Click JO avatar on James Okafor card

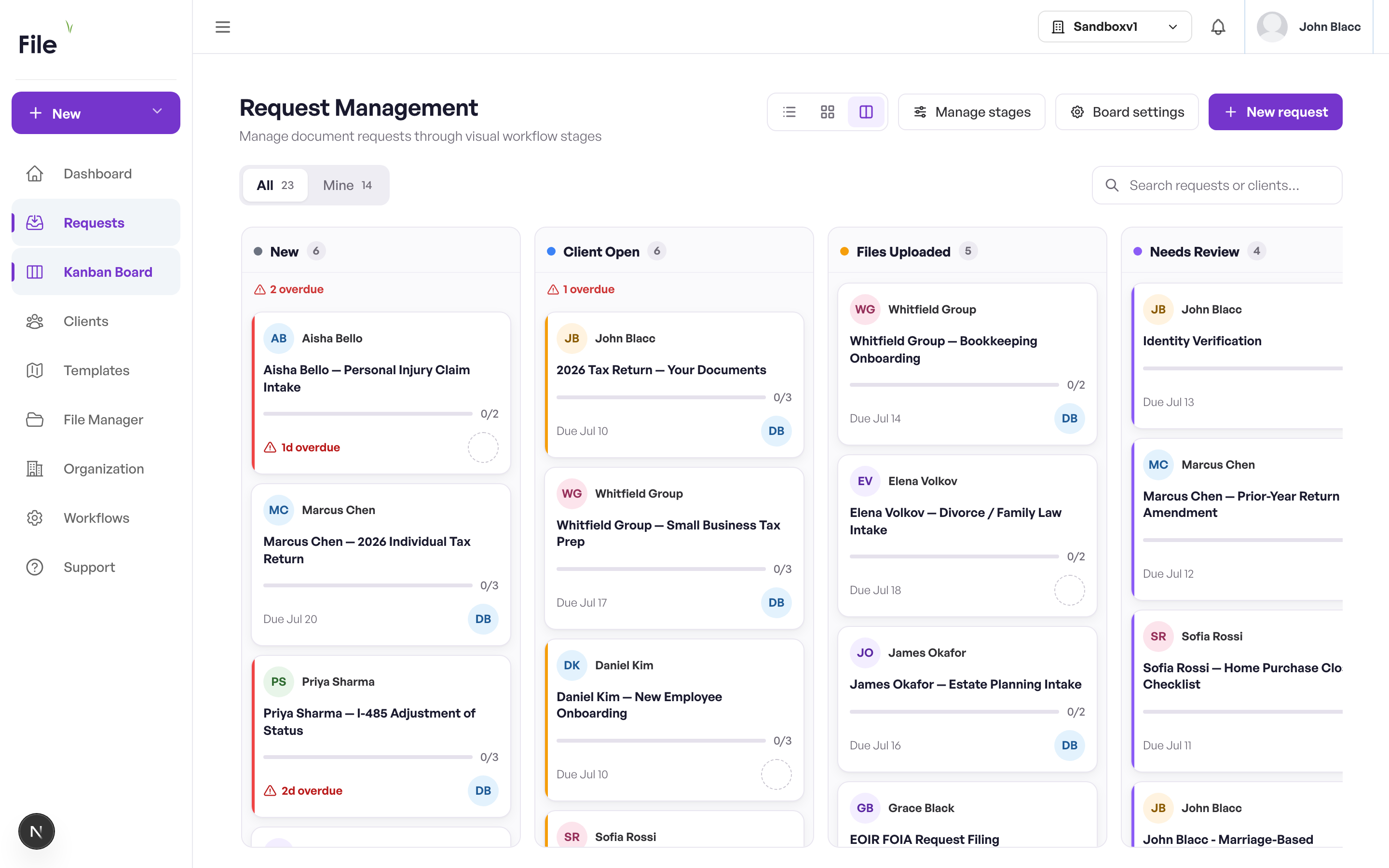[x=865, y=653]
